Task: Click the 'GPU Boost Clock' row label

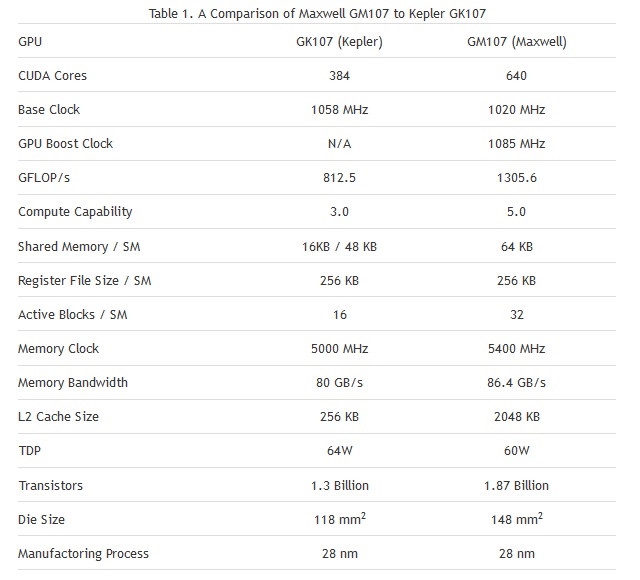Action: pyautogui.click(x=65, y=143)
